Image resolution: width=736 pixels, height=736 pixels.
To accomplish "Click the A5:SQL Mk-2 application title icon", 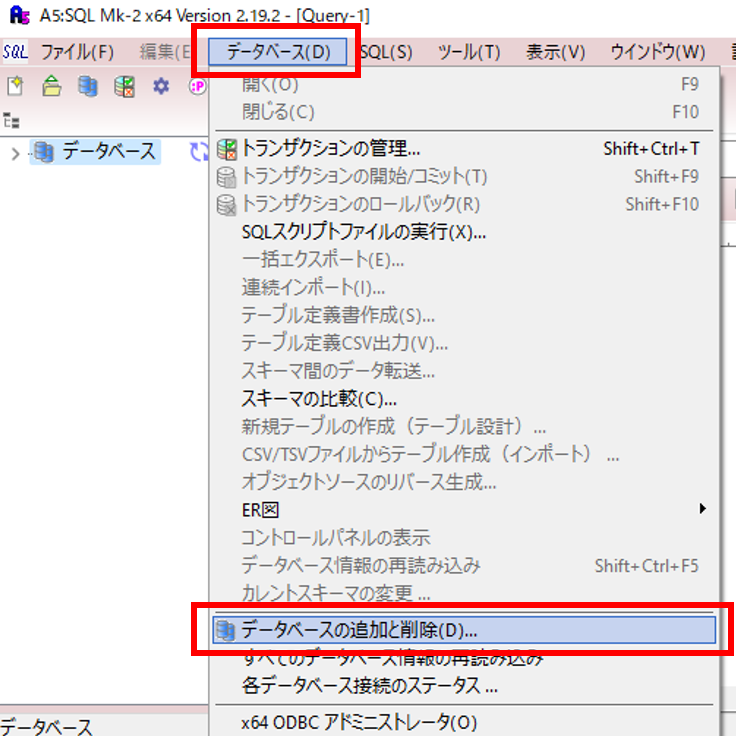I will tap(19, 15).
